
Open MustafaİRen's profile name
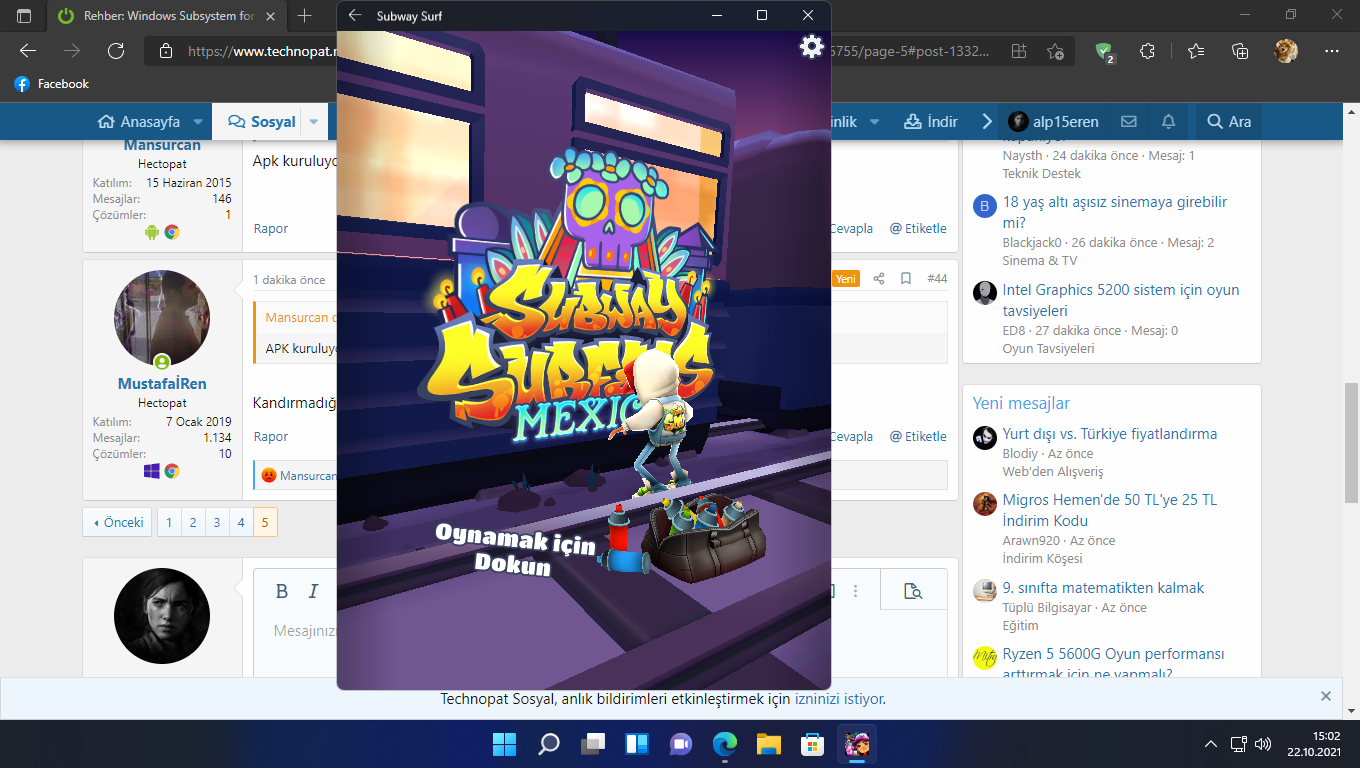click(162, 385)
